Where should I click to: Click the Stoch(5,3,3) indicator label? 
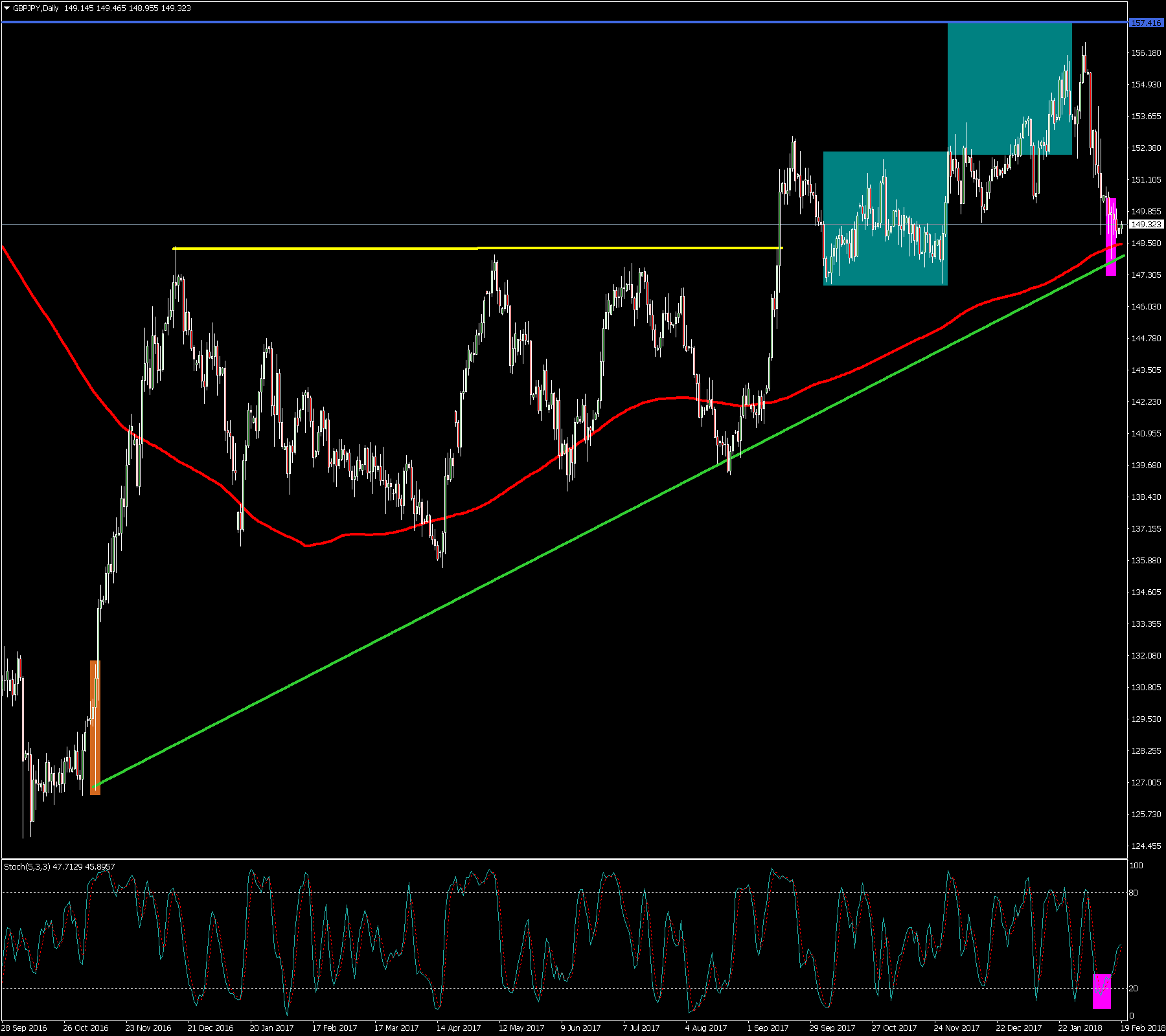[x=27, y=866]
